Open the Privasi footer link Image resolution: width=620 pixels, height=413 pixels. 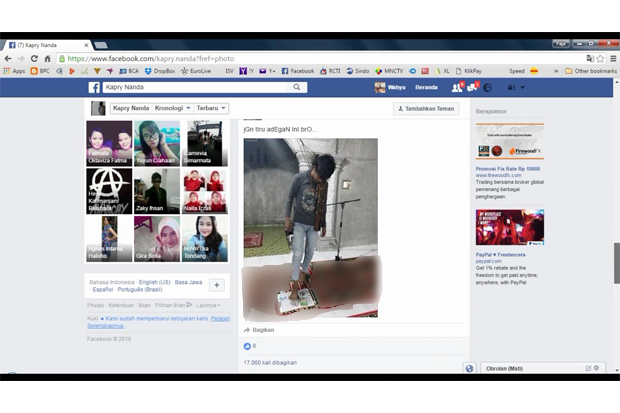point(95,305)
